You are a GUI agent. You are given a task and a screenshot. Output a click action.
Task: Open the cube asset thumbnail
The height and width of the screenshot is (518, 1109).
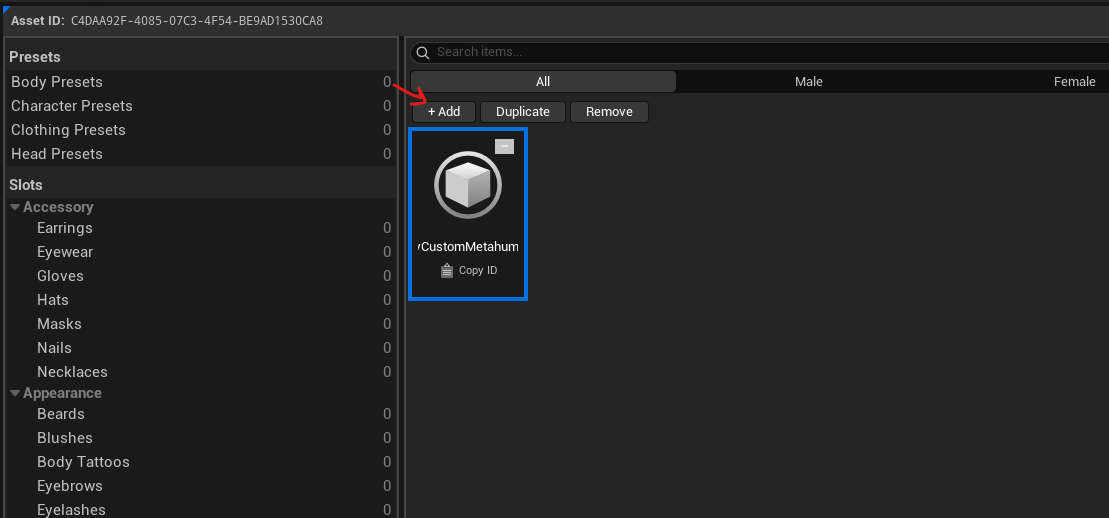[468, 185]
